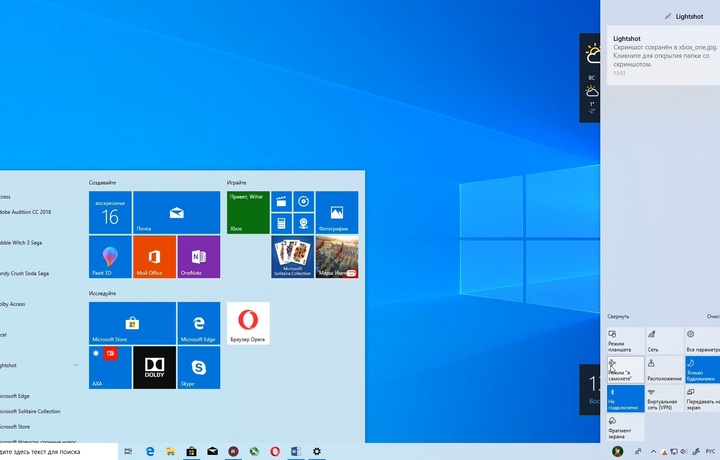Open the Calculator small tile
The height and width of the screenshot is (460, 720).
pyautogui.click(x=281, y=224)
